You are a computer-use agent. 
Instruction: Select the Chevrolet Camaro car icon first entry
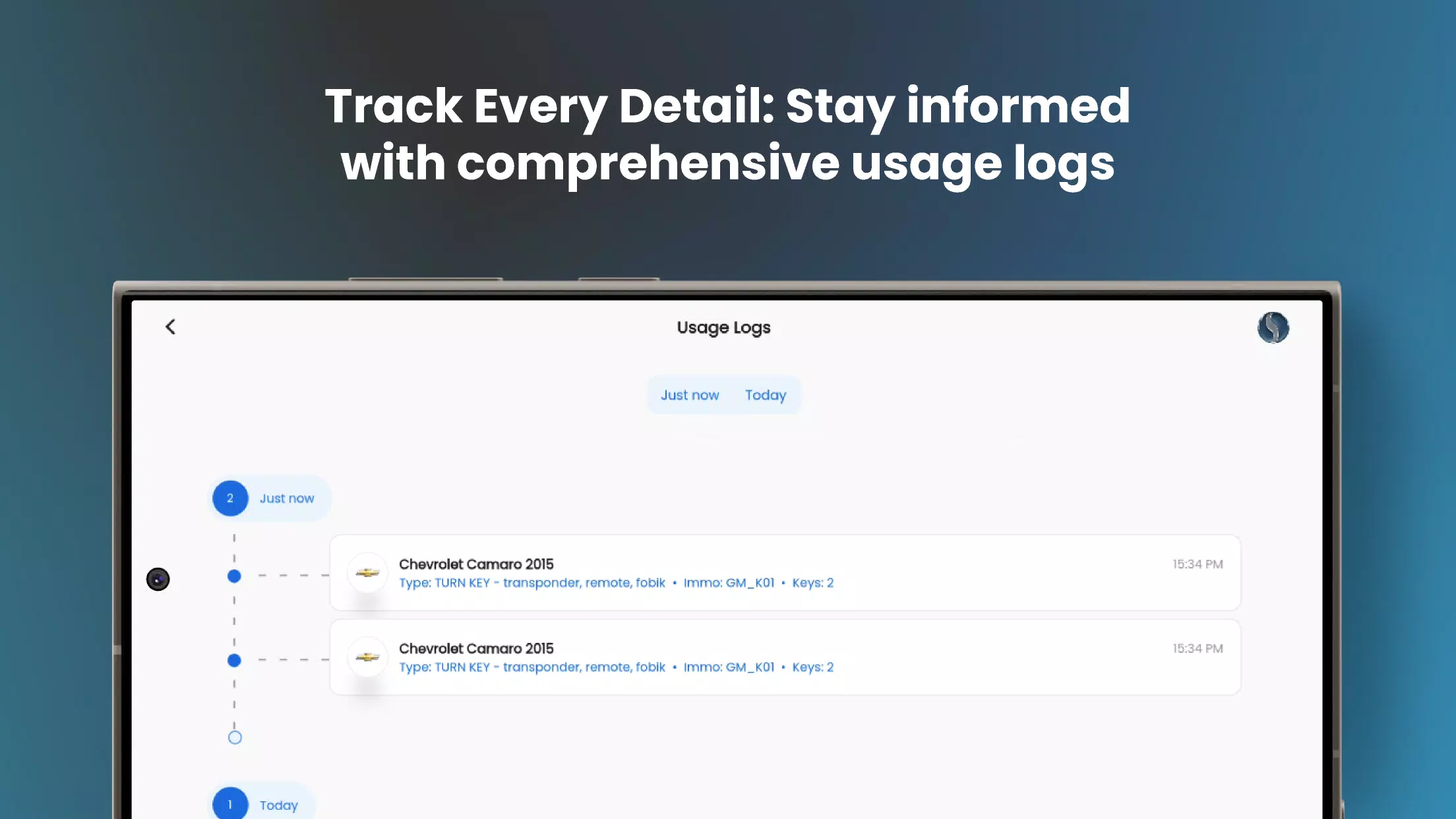pos(366,572)
